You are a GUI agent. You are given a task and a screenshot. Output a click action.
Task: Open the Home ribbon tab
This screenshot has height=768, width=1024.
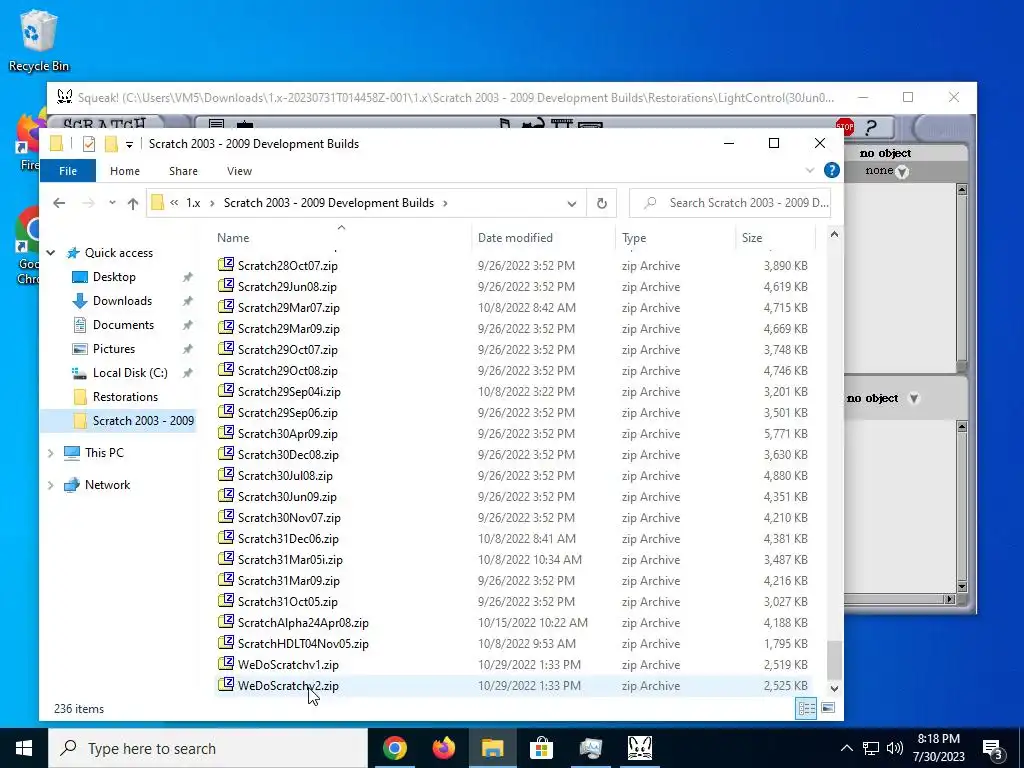coord(125,171)
